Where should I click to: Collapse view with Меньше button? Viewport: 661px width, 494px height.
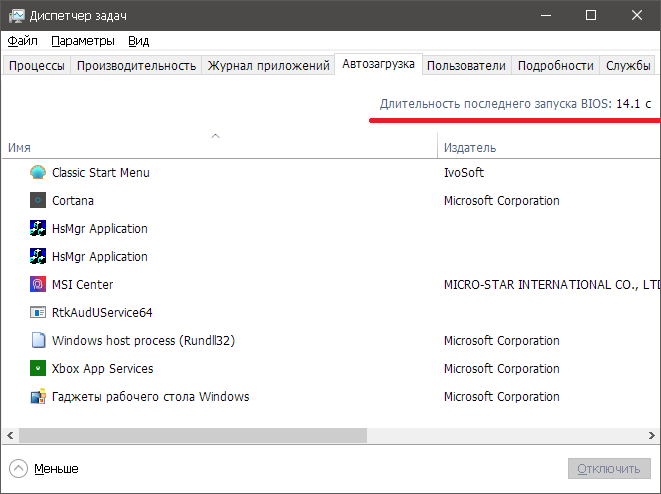[x=44, y=468]
